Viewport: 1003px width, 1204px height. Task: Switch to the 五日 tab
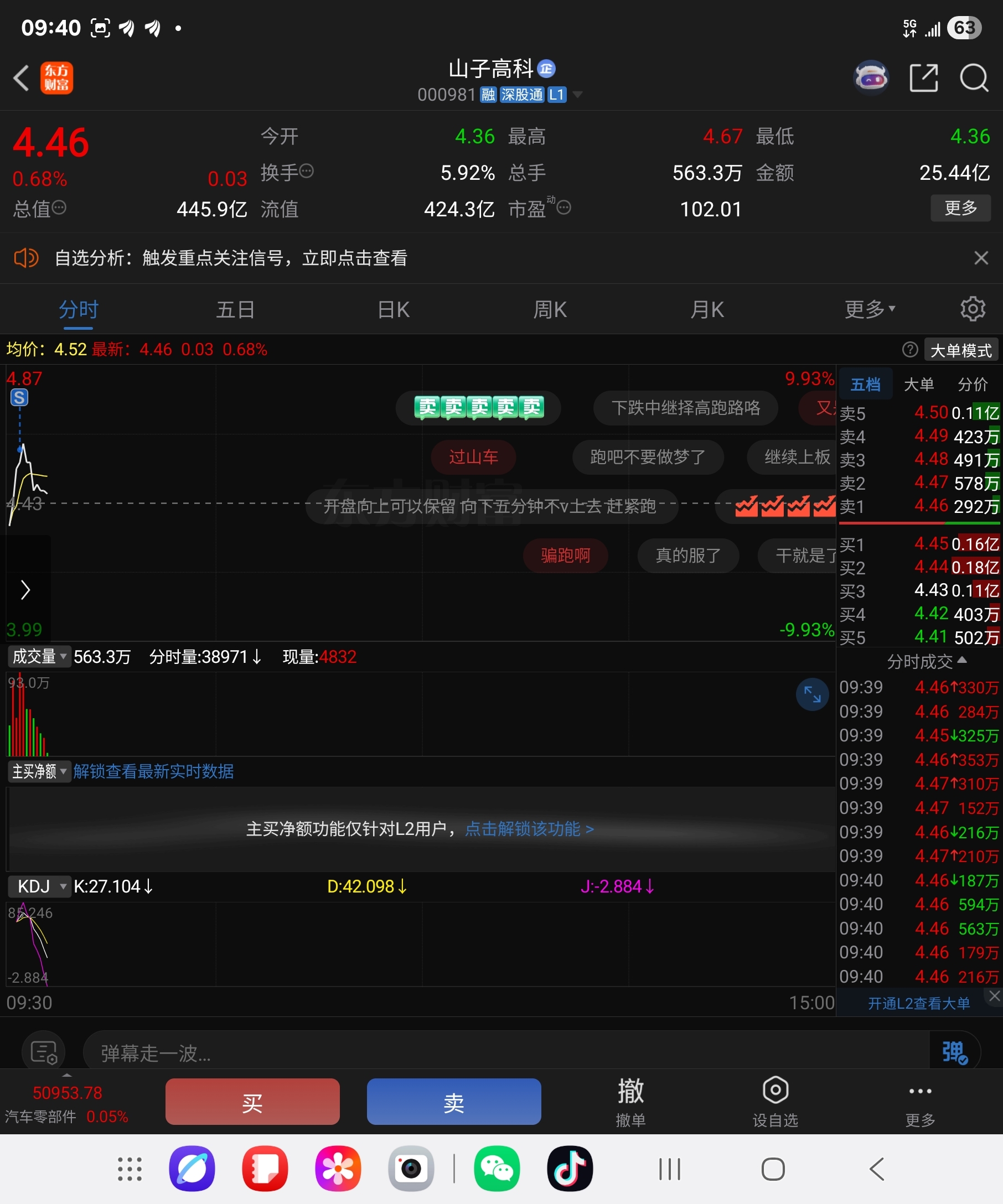coord(235,310)
